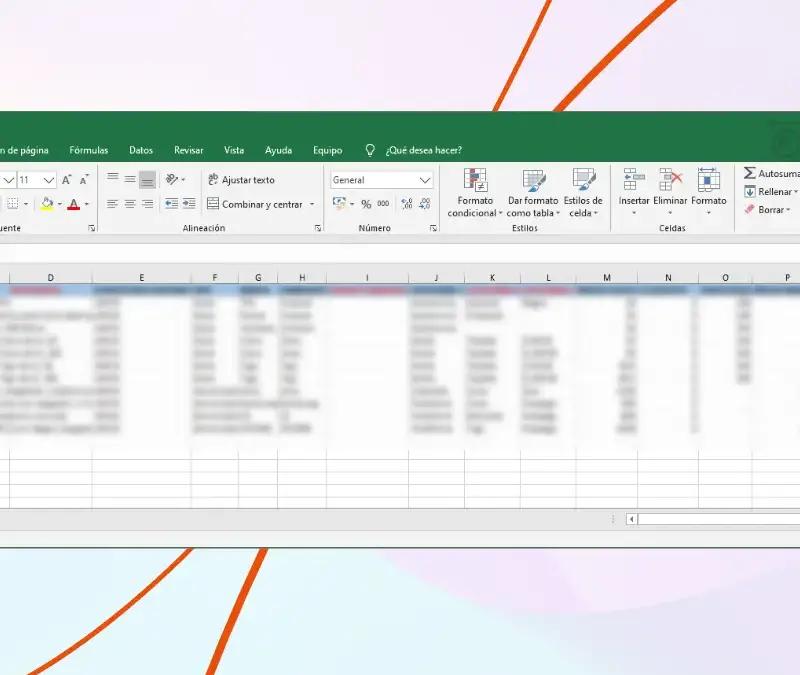Open Dar formato como tabla gallery
This screenshot has width=800, height=675.
pos(533,193)
